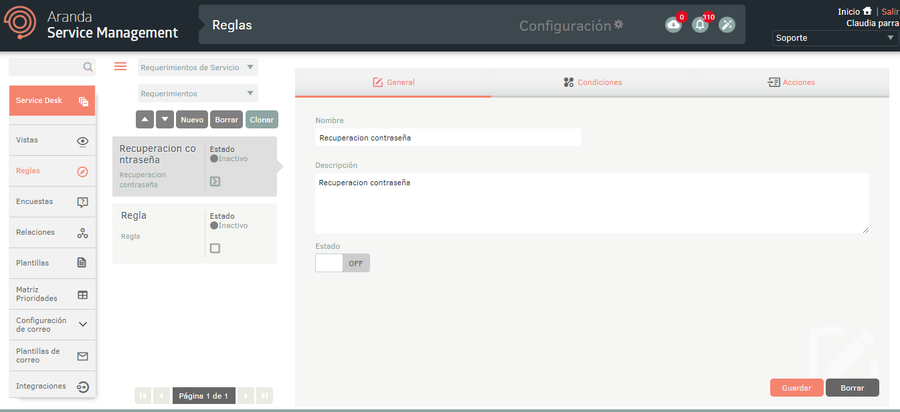Open the Soporte project dropdown

836,39
